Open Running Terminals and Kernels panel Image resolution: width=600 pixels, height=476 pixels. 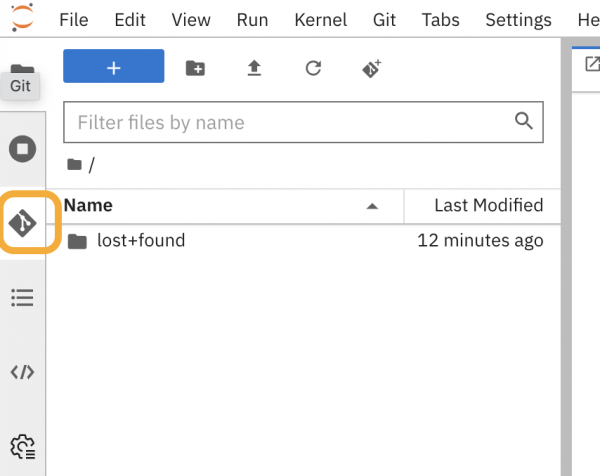23,149
